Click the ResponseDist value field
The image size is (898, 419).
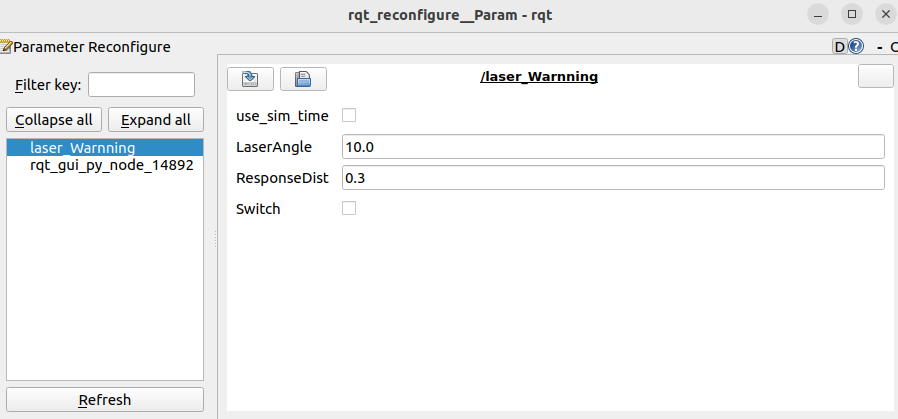click(x=613, y=178)
